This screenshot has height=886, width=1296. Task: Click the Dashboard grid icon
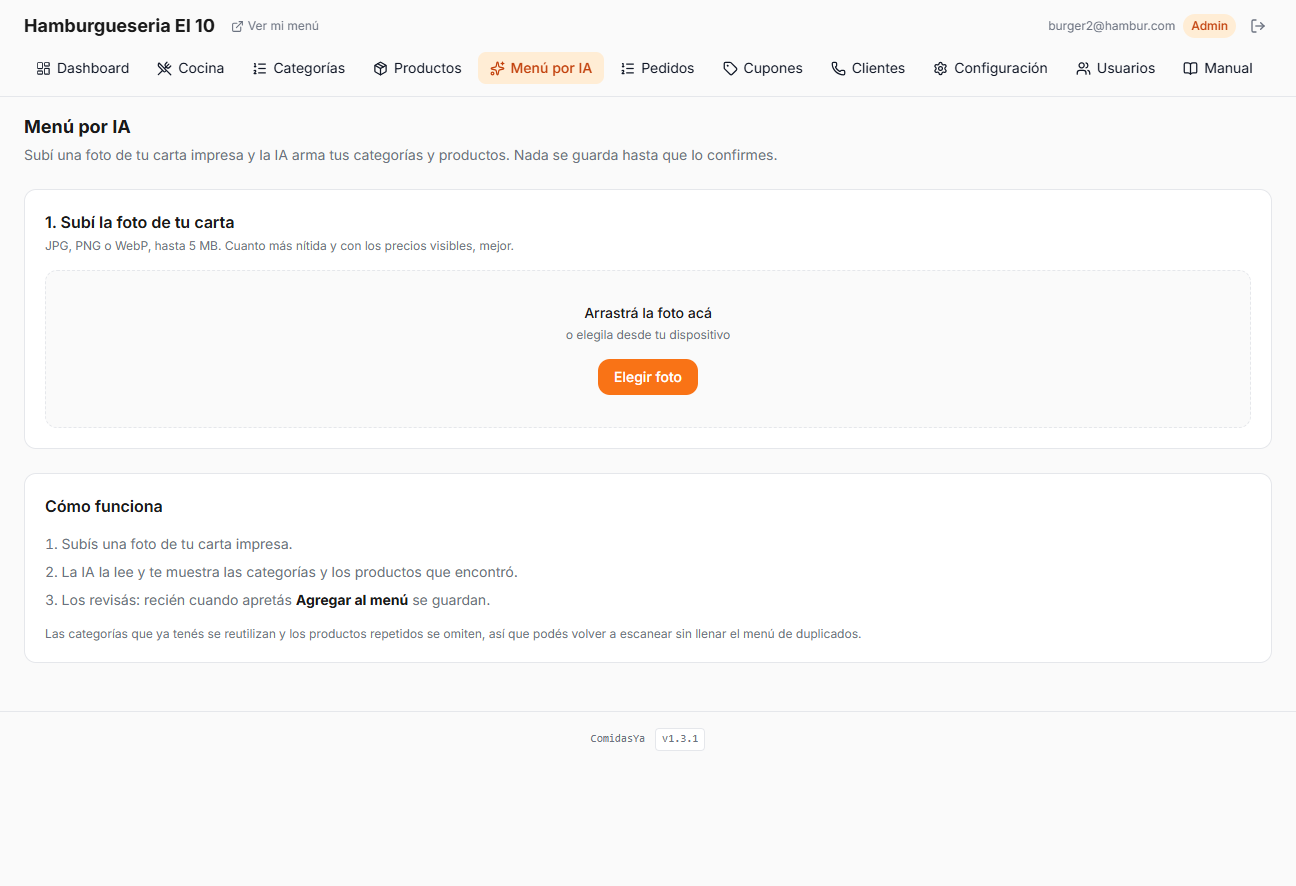pos(43,68)
